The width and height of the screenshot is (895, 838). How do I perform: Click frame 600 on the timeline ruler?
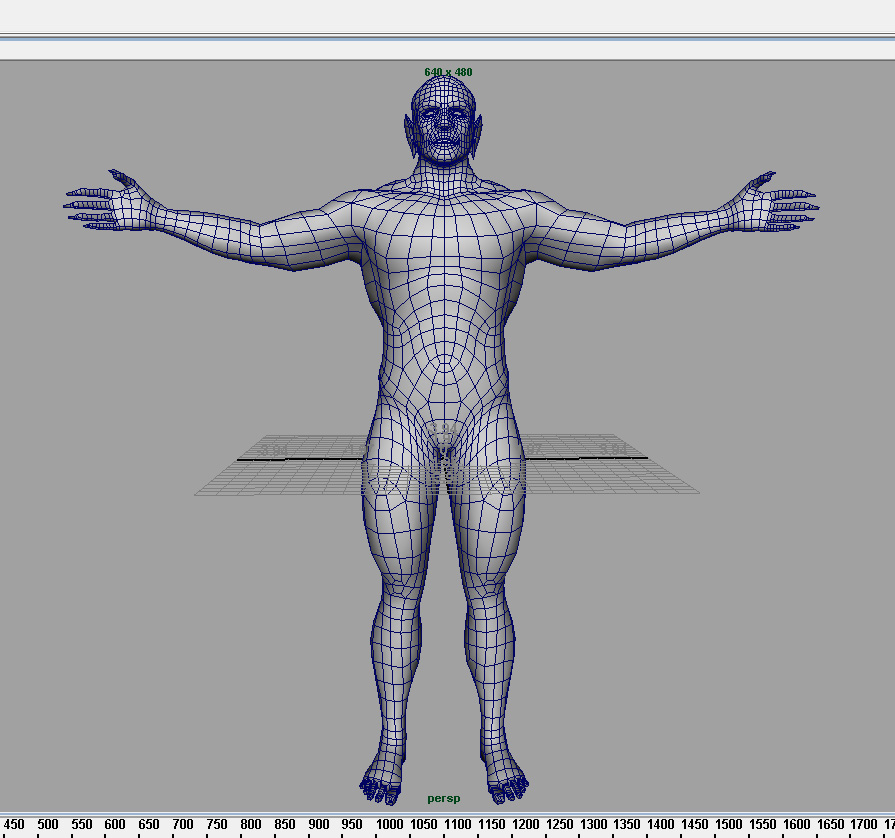coord(114,825)
